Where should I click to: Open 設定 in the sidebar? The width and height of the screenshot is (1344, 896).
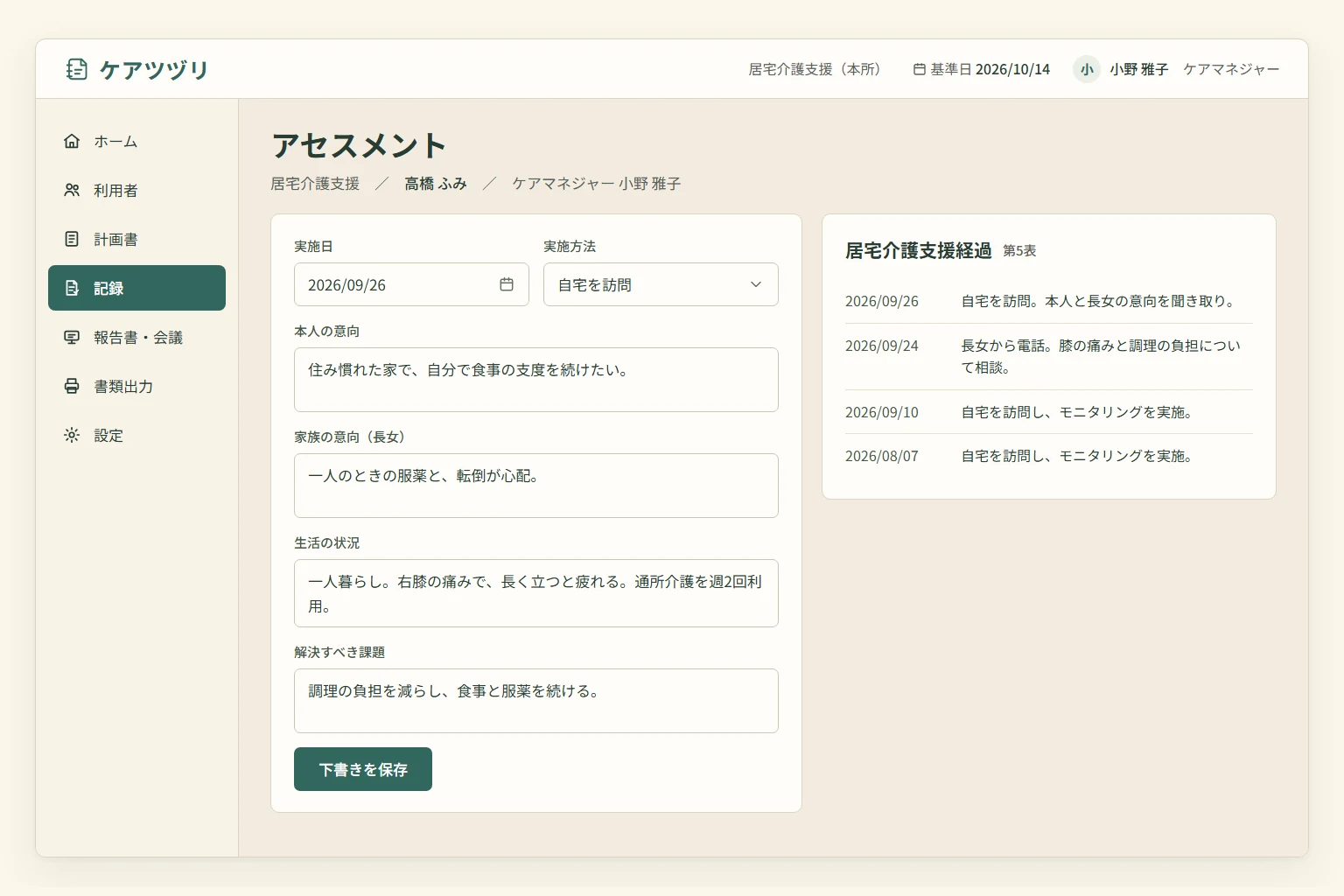tap(136, 435)
